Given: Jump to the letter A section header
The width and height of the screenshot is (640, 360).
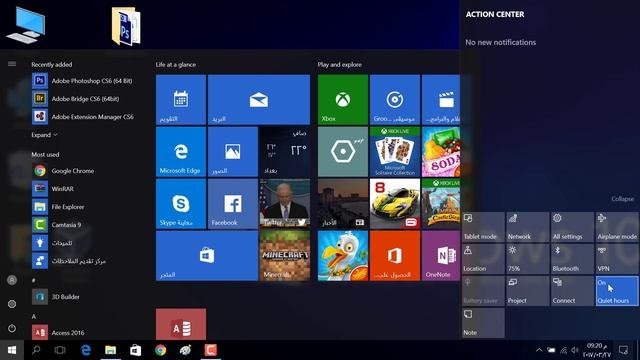Looking at the screenshot, I should [x=34, y=316].
